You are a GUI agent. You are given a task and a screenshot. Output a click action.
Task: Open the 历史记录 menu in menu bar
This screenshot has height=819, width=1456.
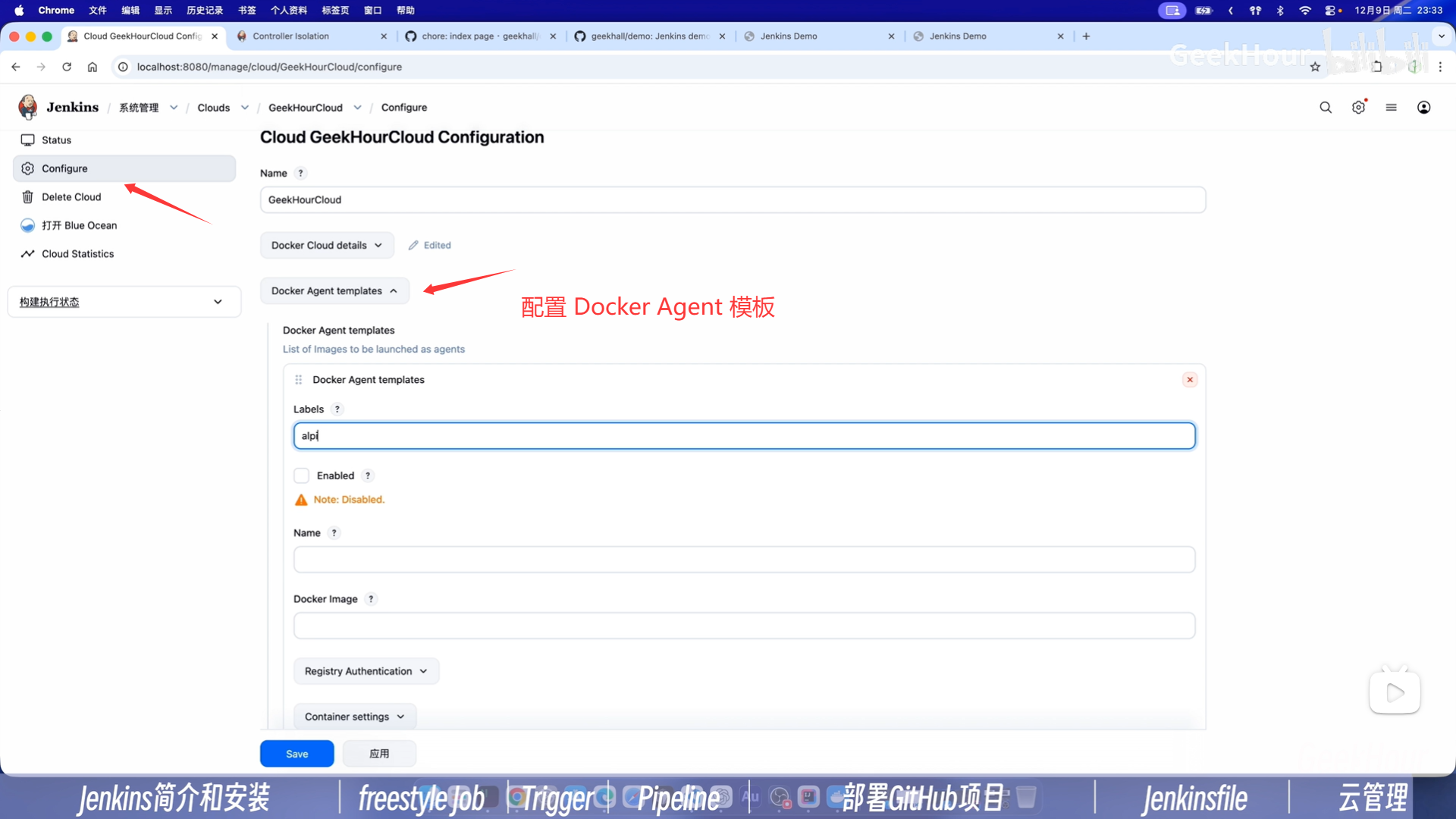click(x=204, y=11)
